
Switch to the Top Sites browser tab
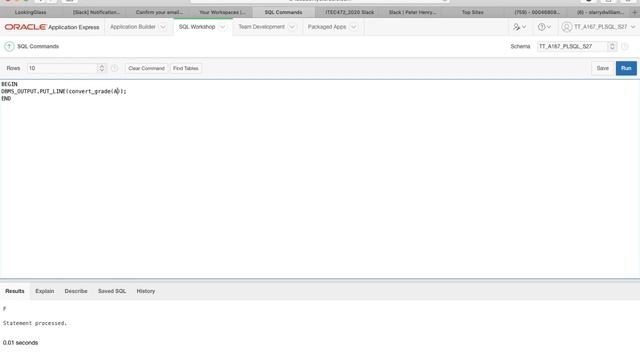(472, 12)
